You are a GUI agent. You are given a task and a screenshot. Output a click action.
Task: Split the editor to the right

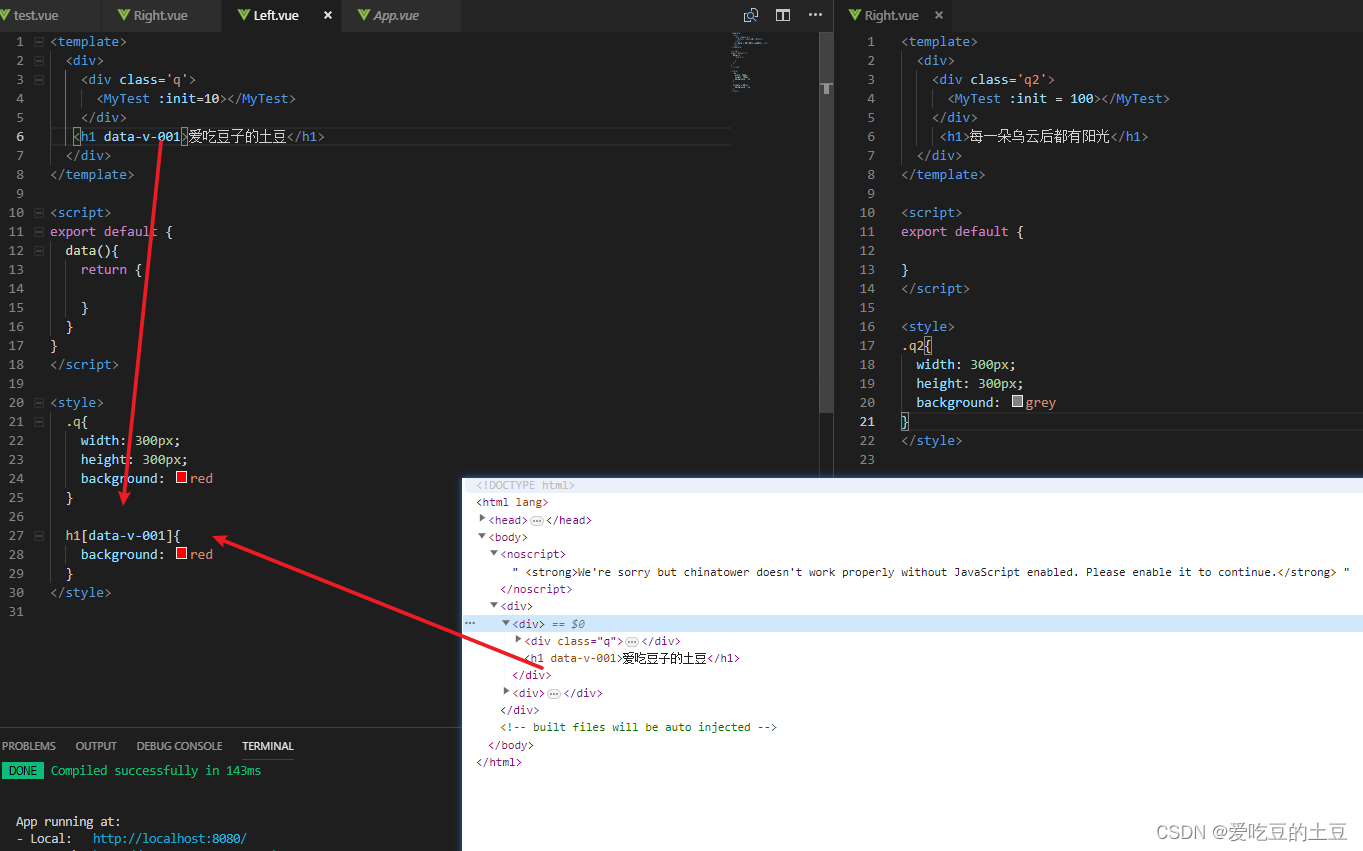pyautogui.click(x=783, y=15)
